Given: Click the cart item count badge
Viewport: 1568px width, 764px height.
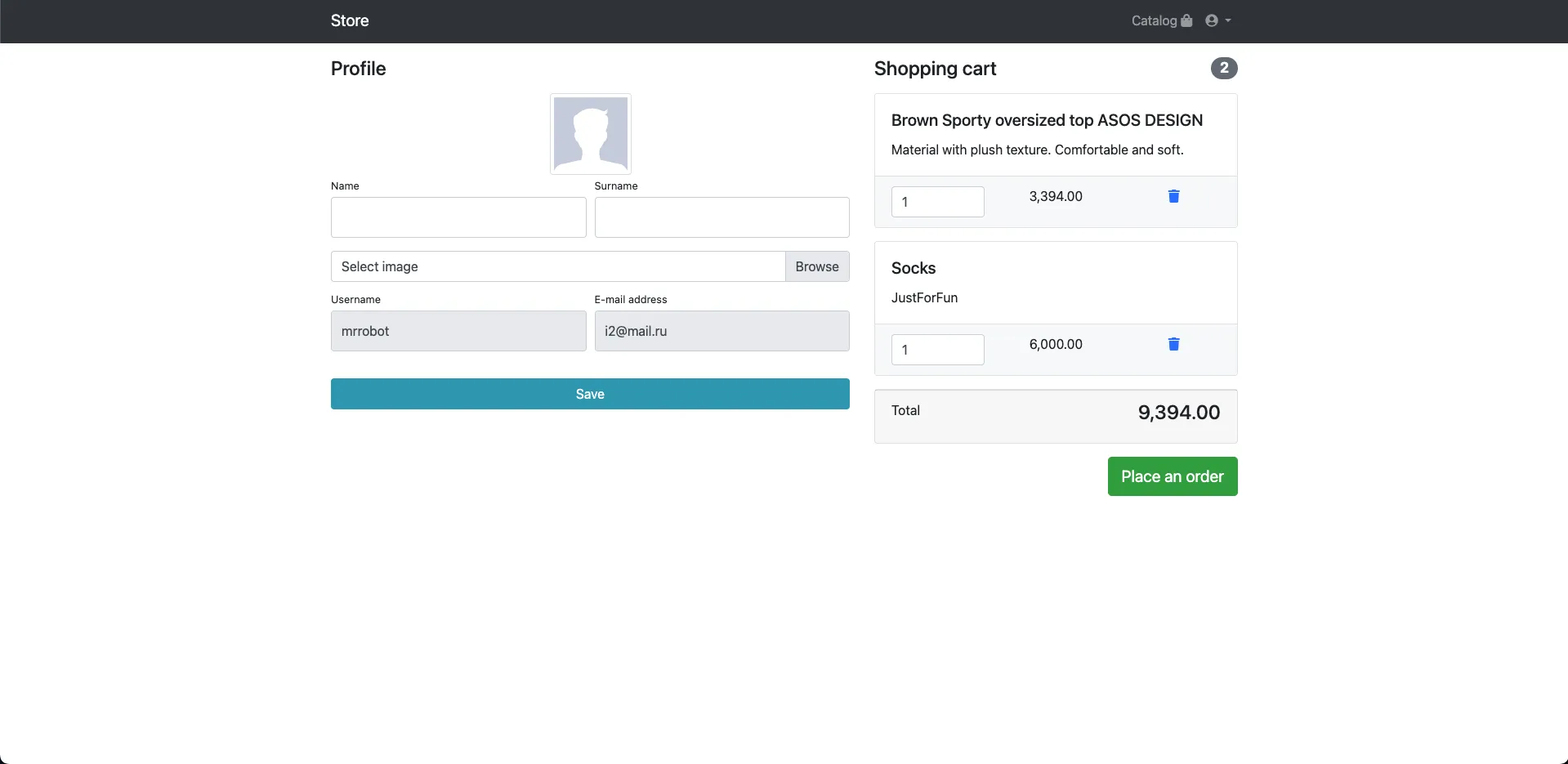Looking at the screenshot, I should pos(1224,68).
